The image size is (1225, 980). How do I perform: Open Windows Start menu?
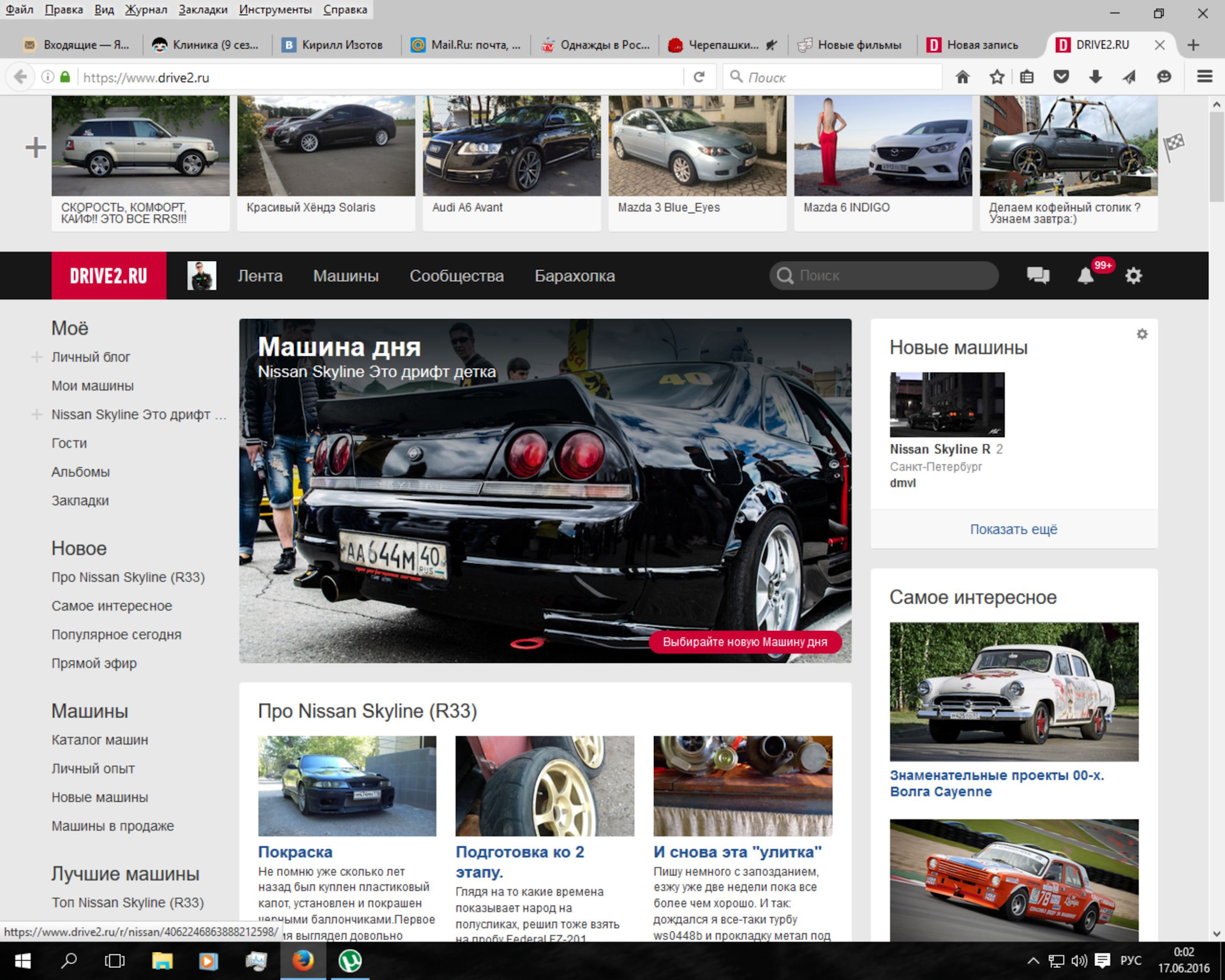[x=23, y=961]
